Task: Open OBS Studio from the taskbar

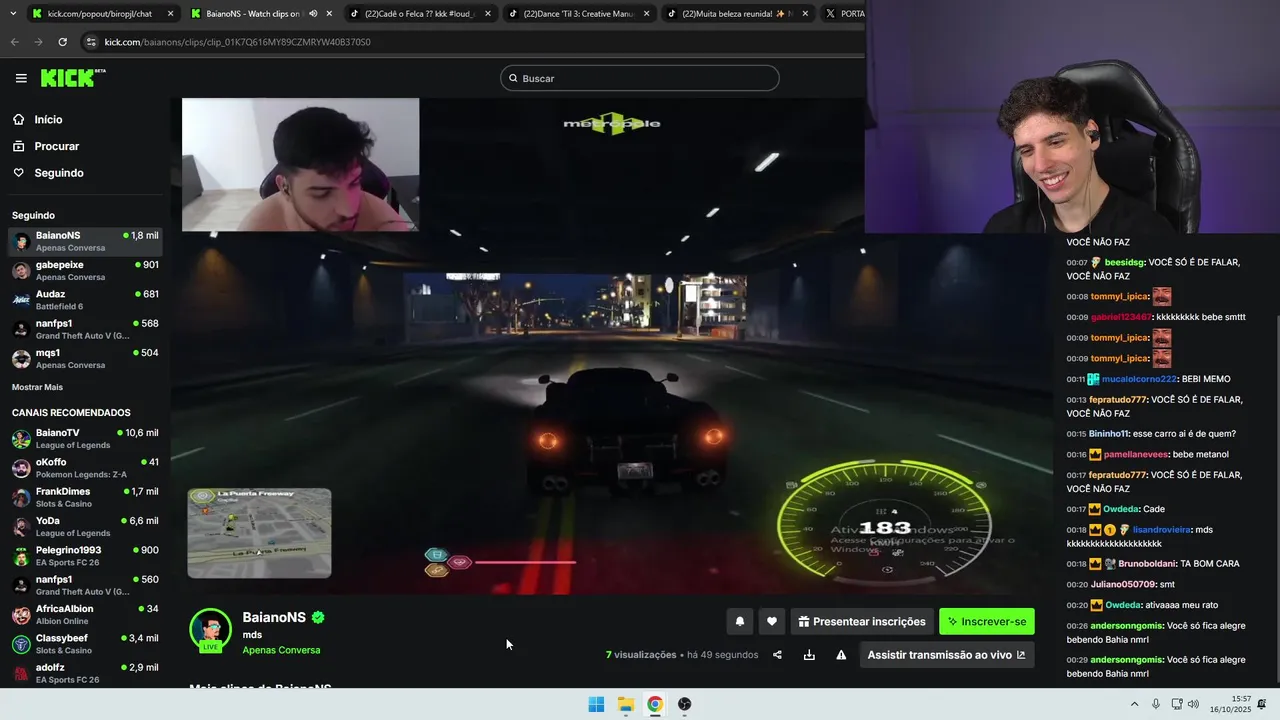Action: tap(684, 704)
